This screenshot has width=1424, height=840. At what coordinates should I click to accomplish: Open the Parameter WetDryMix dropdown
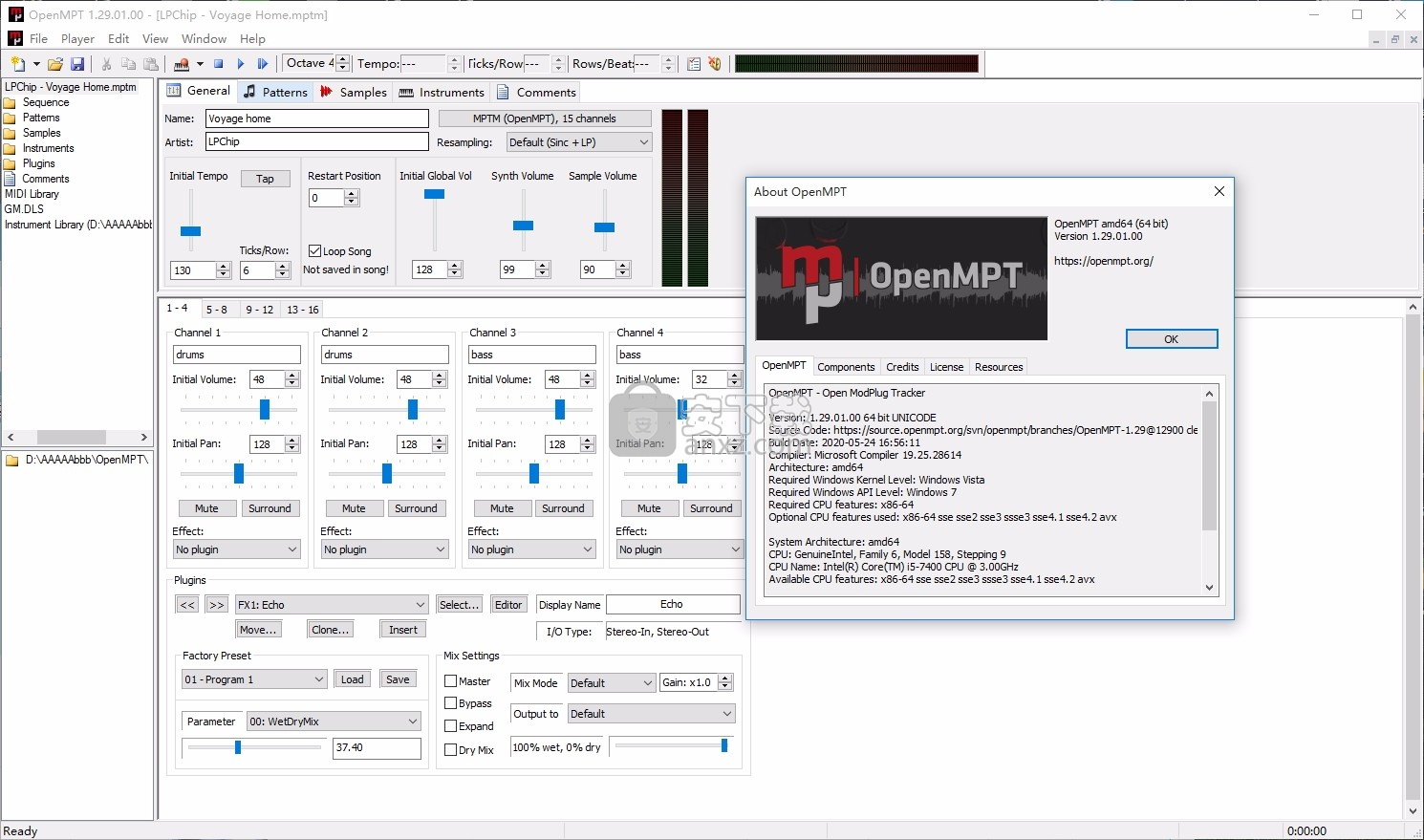pyautogui.click(x=334, y=722)
